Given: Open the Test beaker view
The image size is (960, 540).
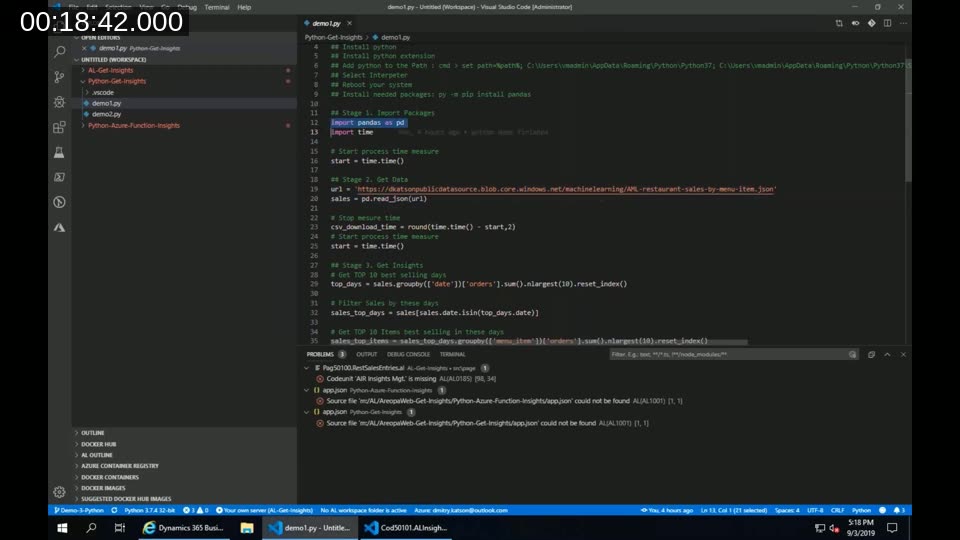Looking at the screenshot, I should (59, 152).
